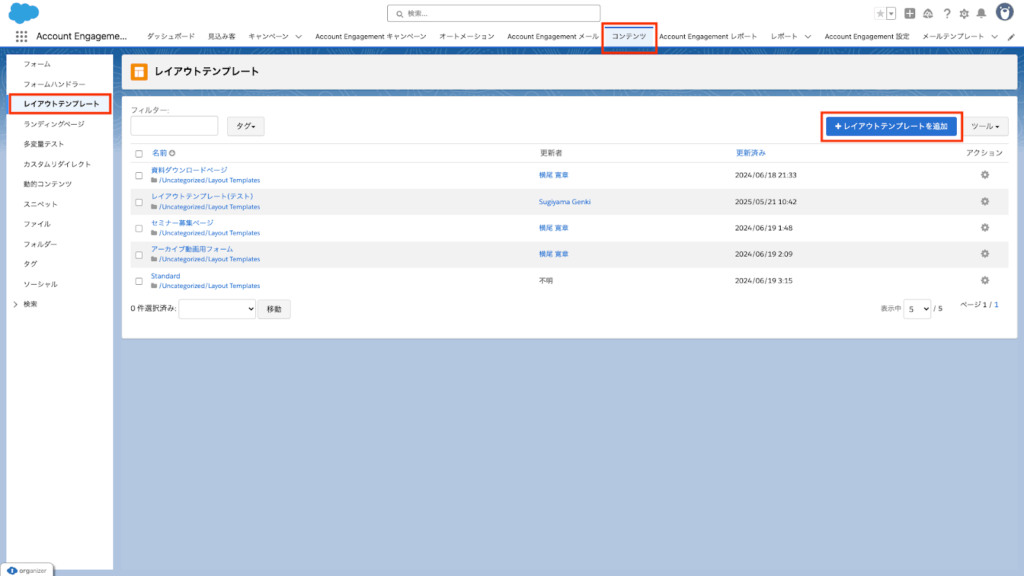The width and height of the screenshot is (1024, 576).
Task: Open global actions plus icon
Action: point(910,14)
